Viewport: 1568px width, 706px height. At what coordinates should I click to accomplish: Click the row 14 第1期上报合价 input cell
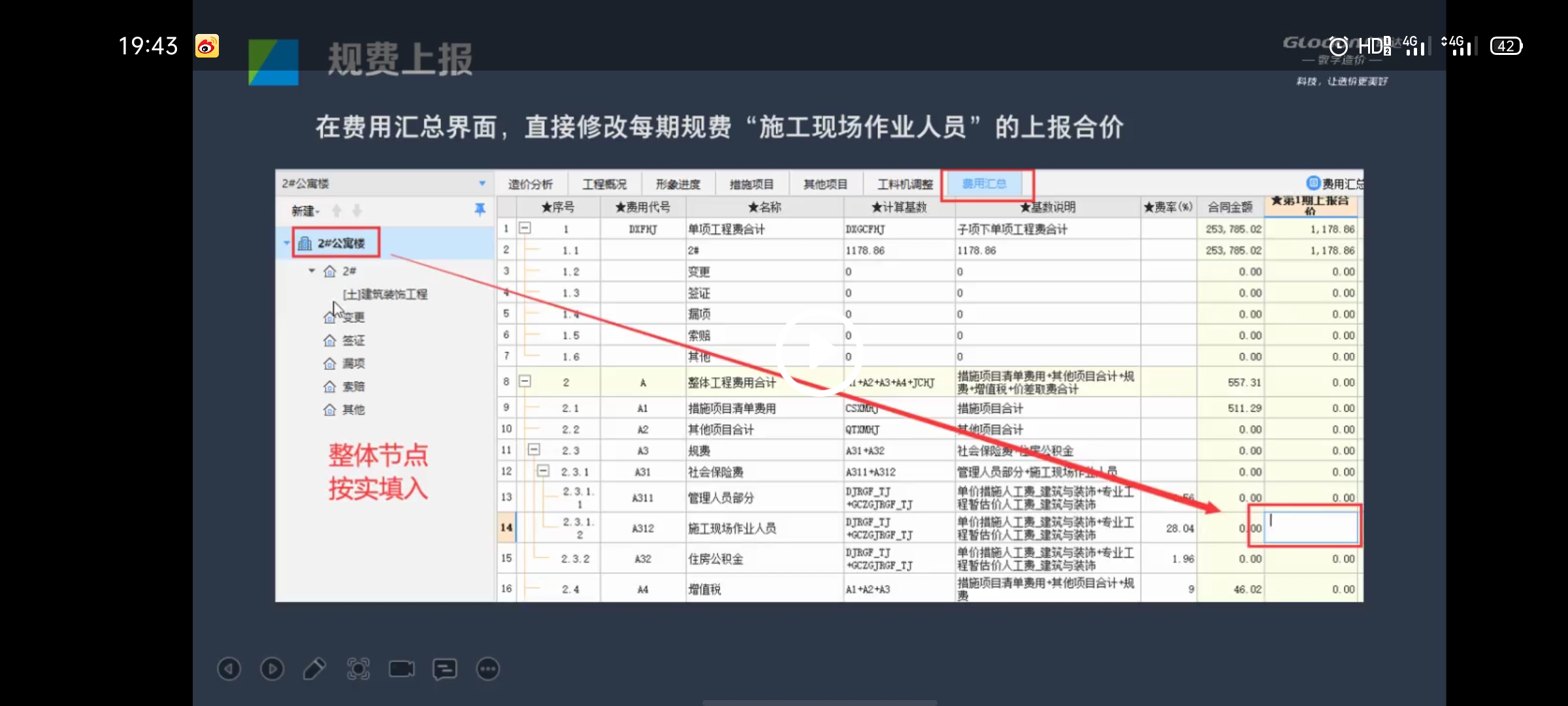[x=1311, y=527]
